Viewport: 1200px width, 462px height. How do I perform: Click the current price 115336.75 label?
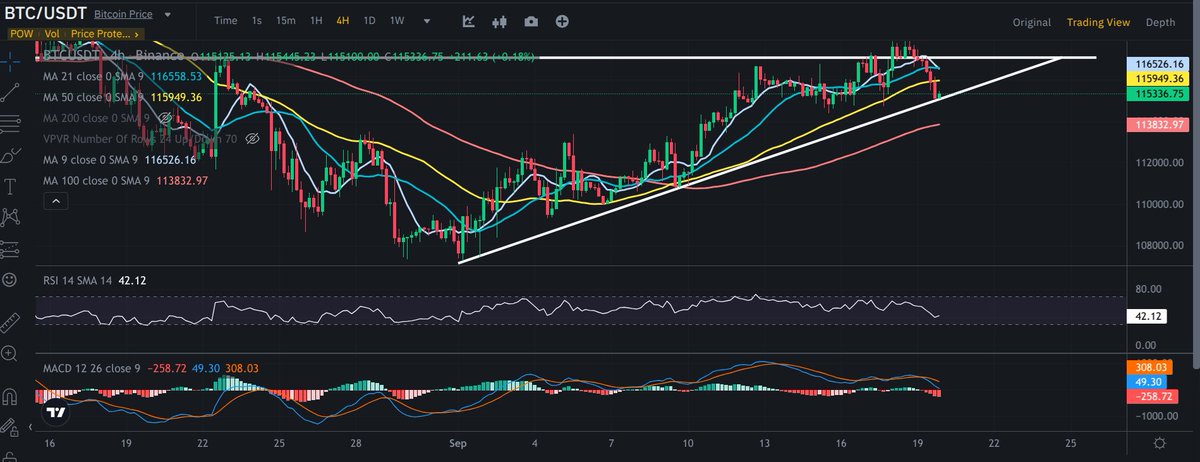(x=1156, y=93)
